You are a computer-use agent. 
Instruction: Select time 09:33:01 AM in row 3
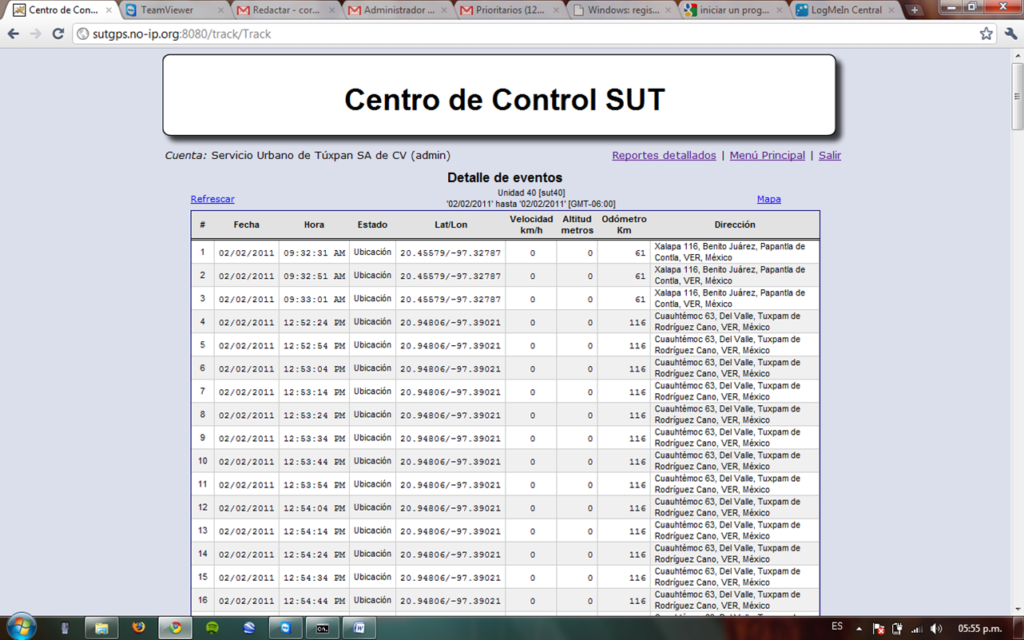[x=314, y=299]
